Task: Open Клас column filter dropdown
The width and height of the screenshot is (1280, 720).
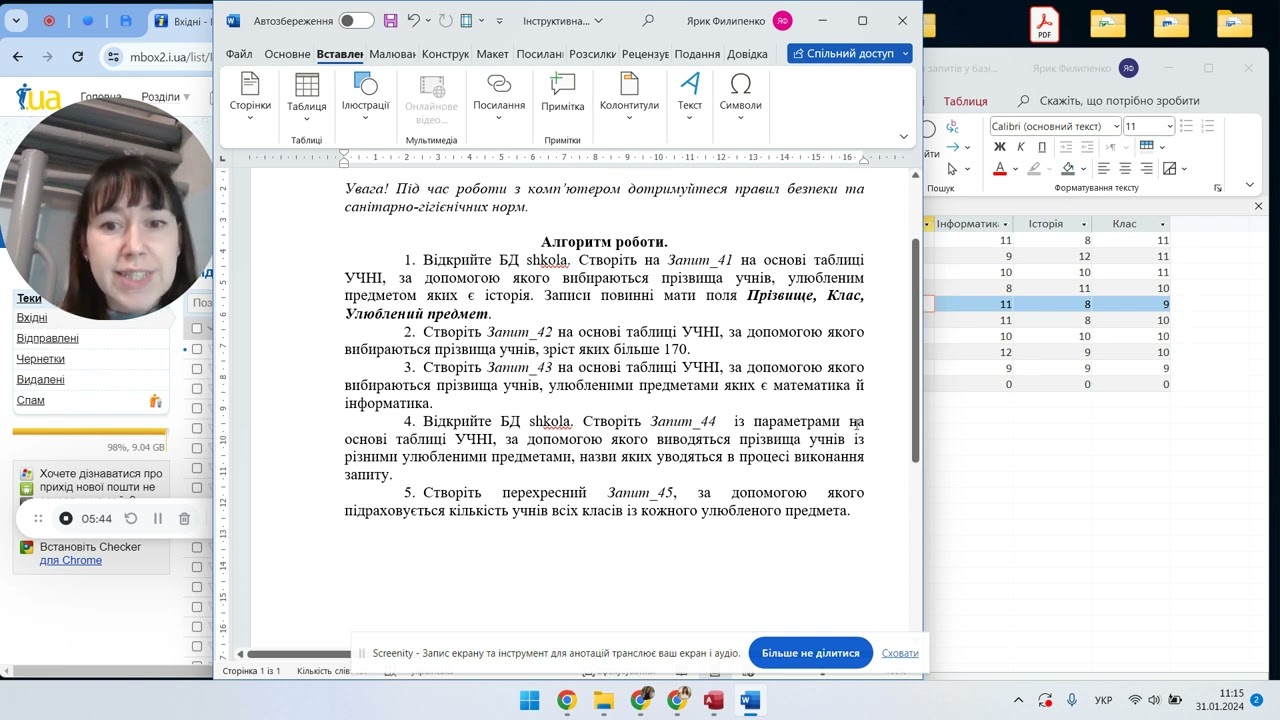Action: click(x=1162, y=224)
